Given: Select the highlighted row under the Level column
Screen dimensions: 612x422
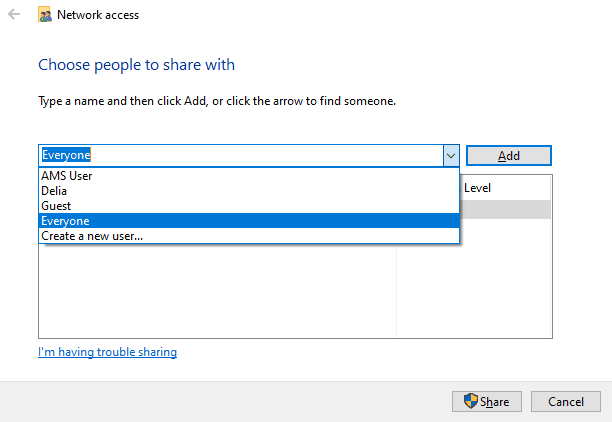Looking at the screenshot, I should click(x=505, y=209).
